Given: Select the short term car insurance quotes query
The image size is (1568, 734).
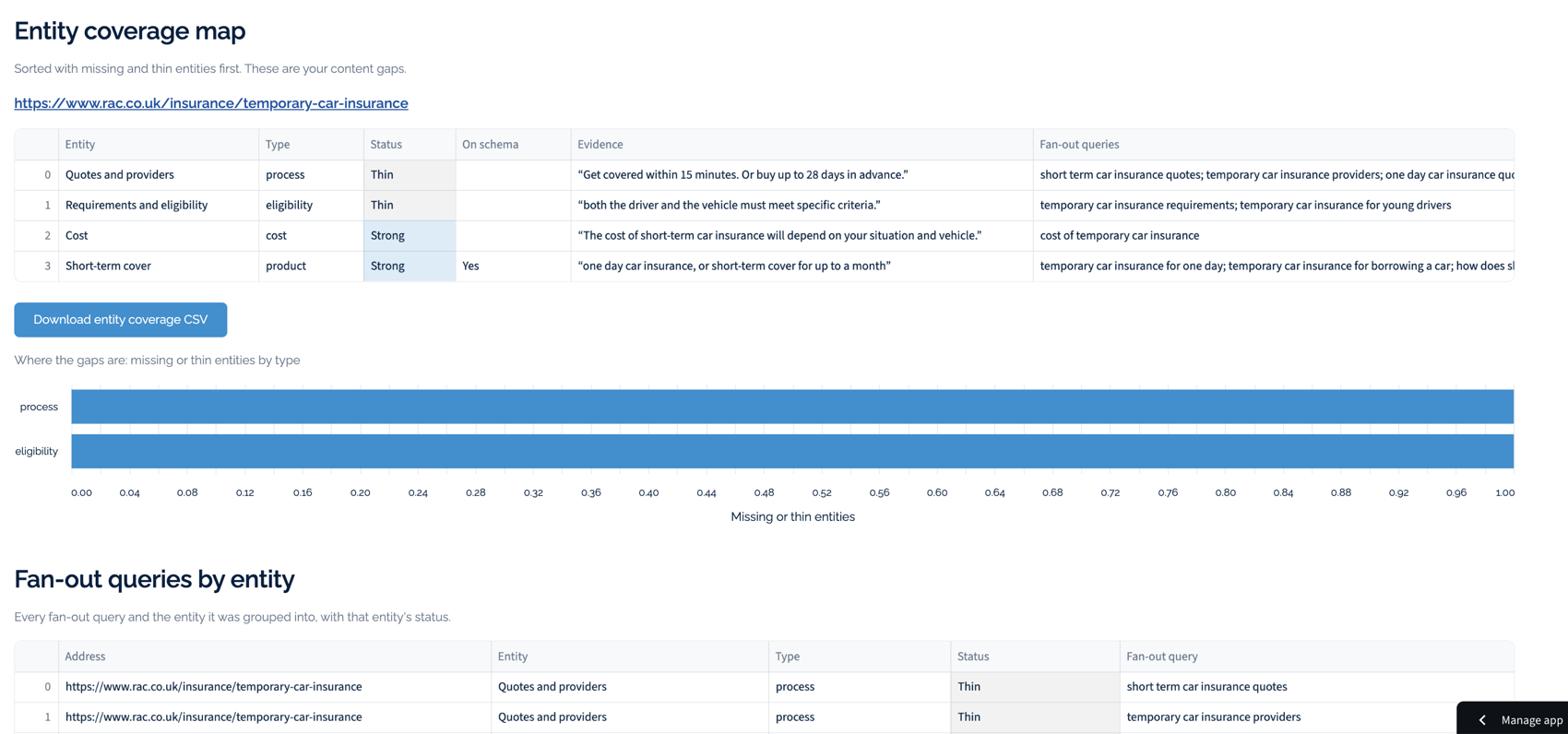Looking at the screenshot, I should point(1317,687).
